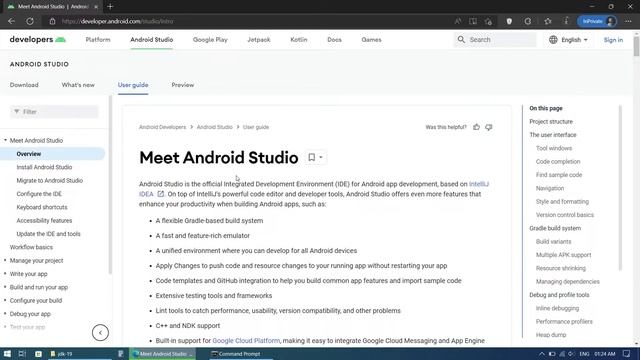Click the external link icon after IDEA
The height and width of the screenshot is (360, 640).
click(x=160, y=194)
